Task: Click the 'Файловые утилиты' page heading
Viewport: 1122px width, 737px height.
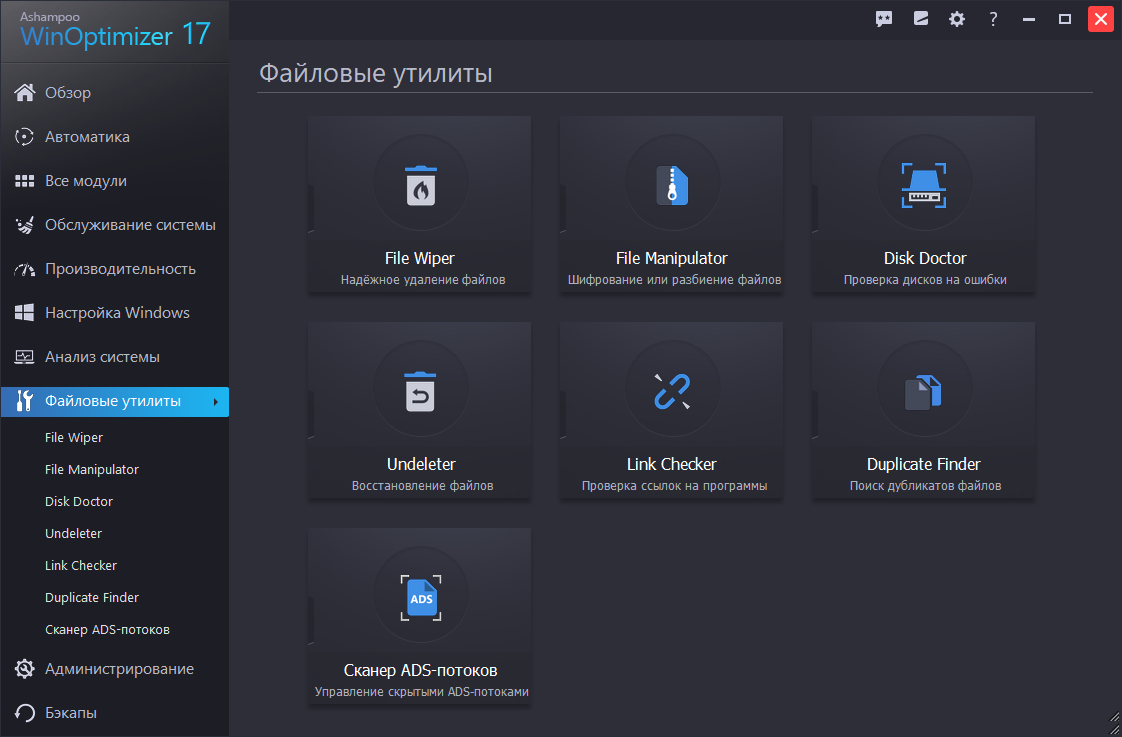Action: pyautogui.click(x=376, y=73)
